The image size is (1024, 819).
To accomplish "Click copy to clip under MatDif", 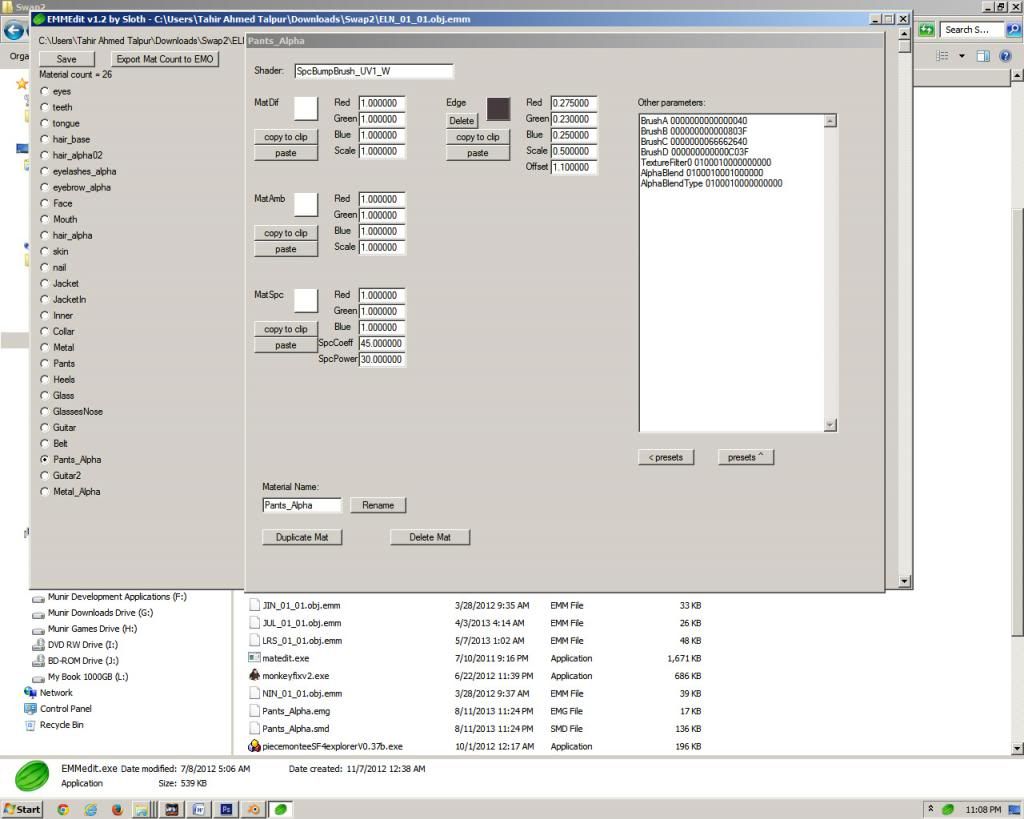I will (285, 137).
